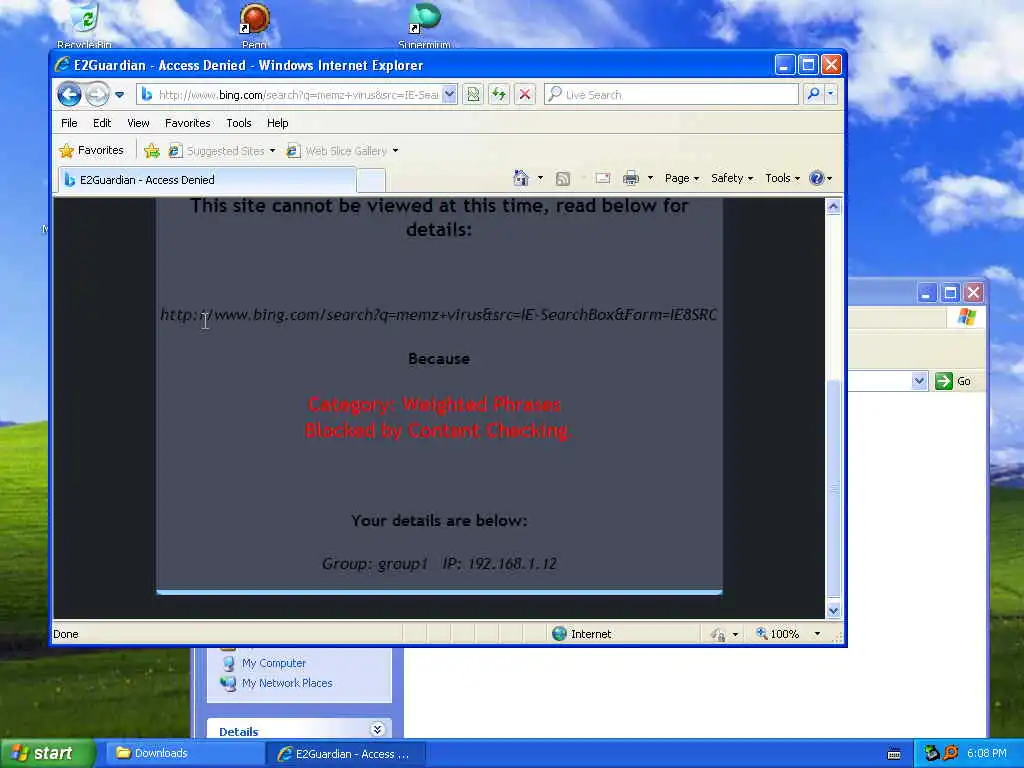Switch to E2Guardian taskbar button
The image size is (1024, 768).
pos(346,754)
